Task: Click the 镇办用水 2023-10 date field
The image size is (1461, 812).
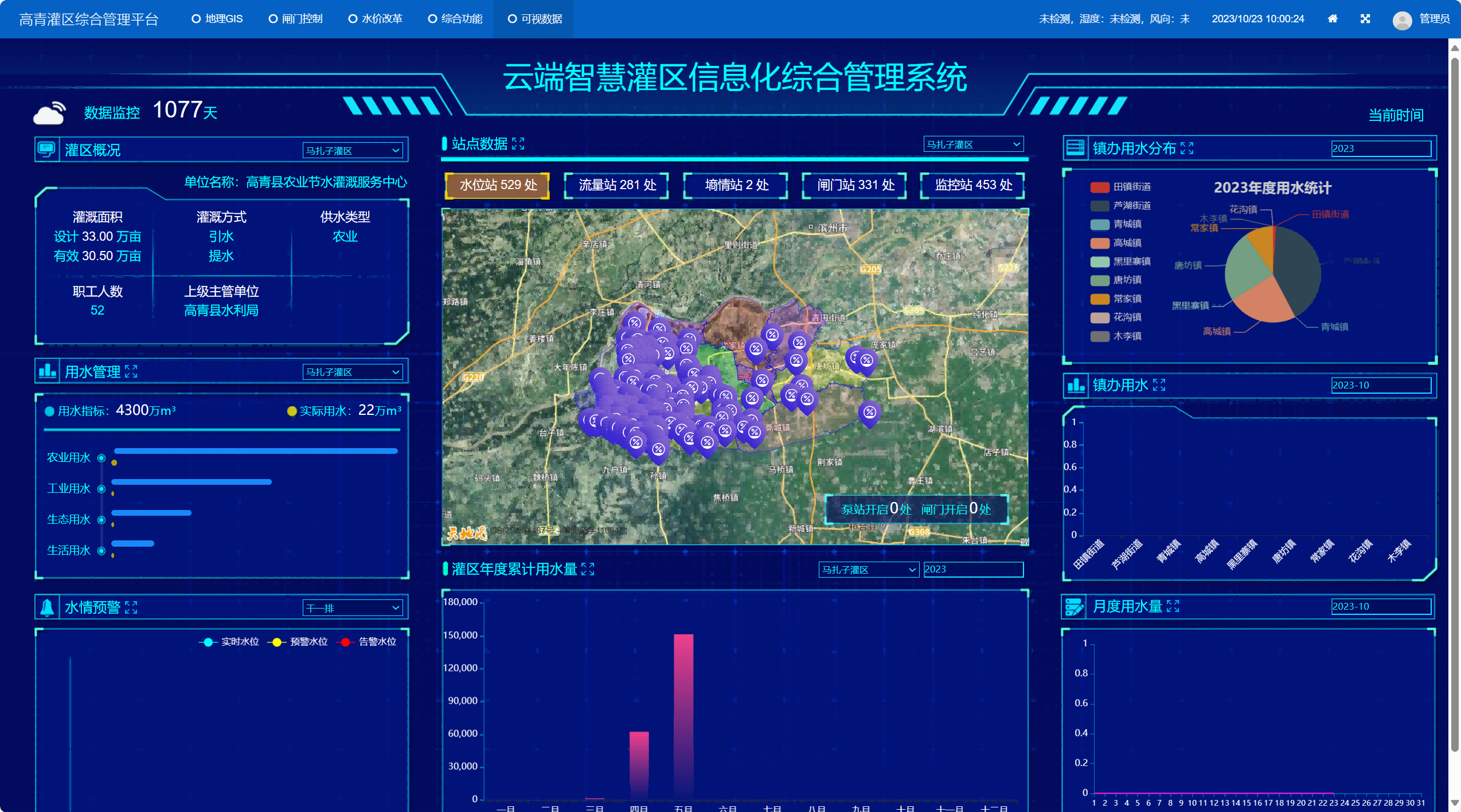Action: click(x=1381, y=385)
